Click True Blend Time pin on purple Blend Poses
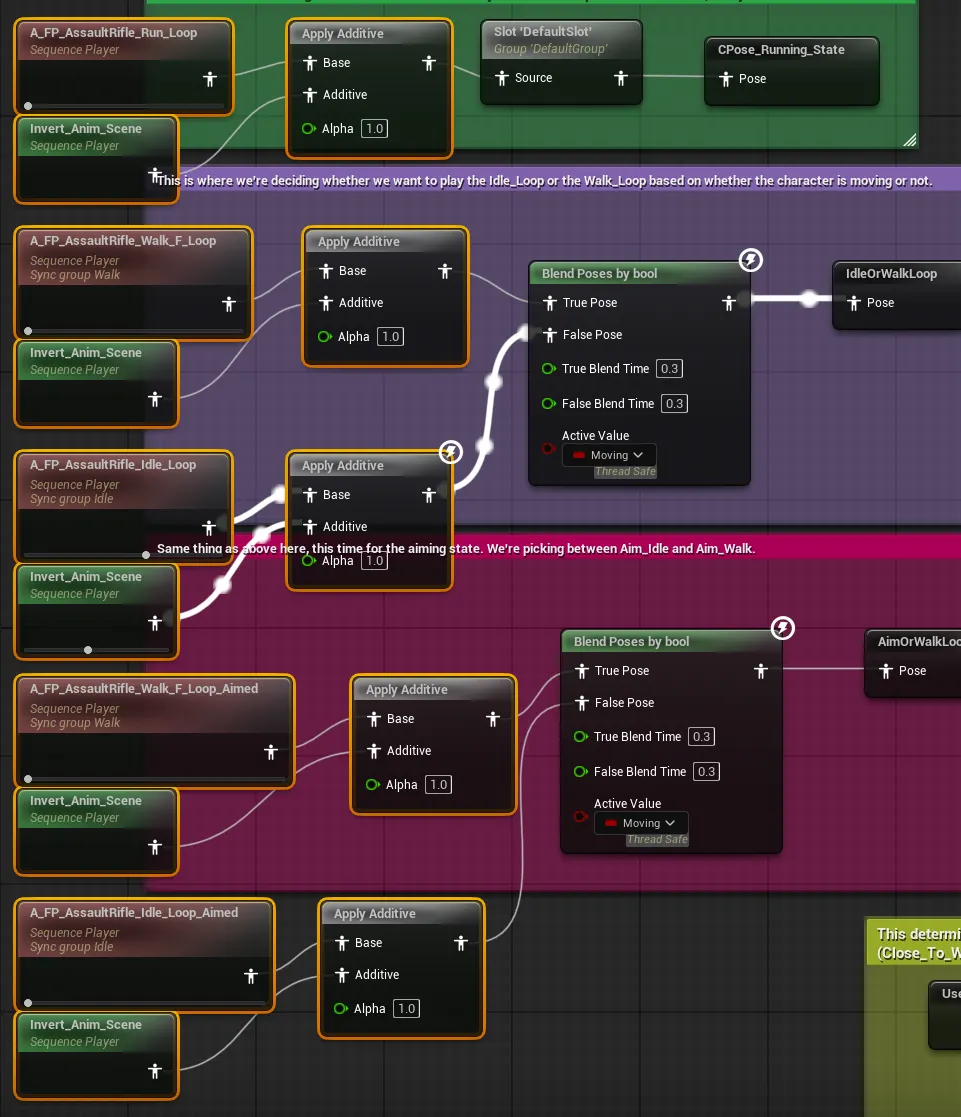The height and width of the screenshot is (1117, 961). tap(549, 368)
